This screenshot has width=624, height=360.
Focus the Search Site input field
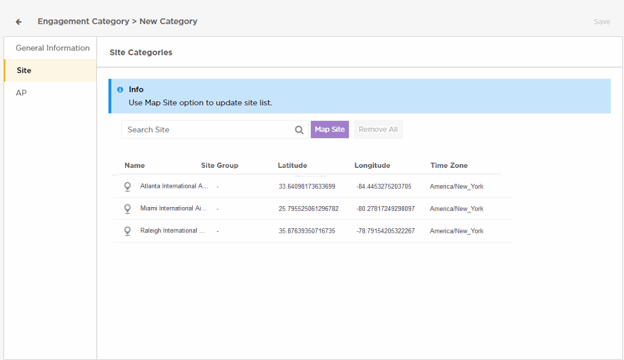click(x=207, y=130)
